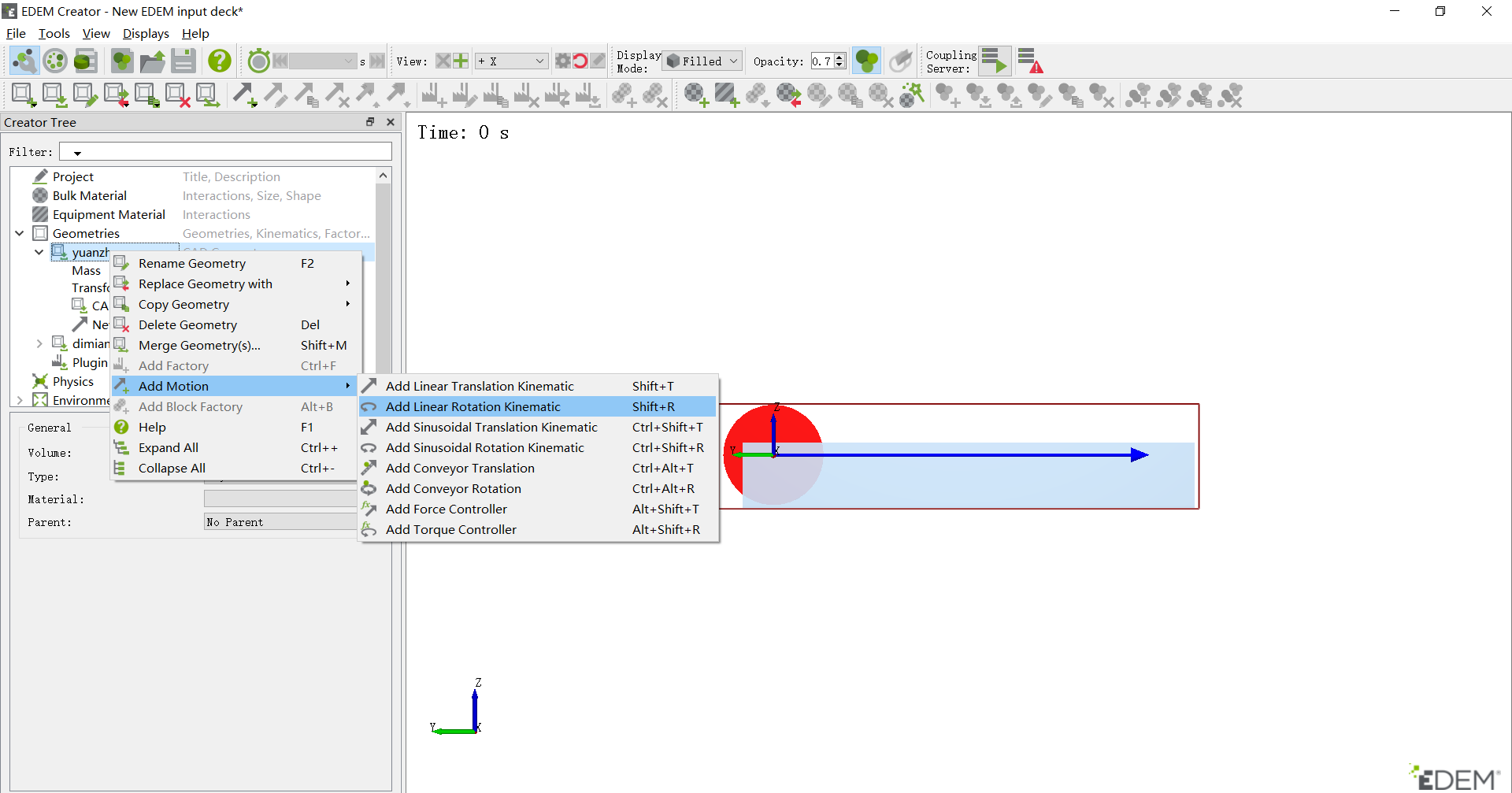
Task: Select Add Conveyor Translation
Action: 539,468
